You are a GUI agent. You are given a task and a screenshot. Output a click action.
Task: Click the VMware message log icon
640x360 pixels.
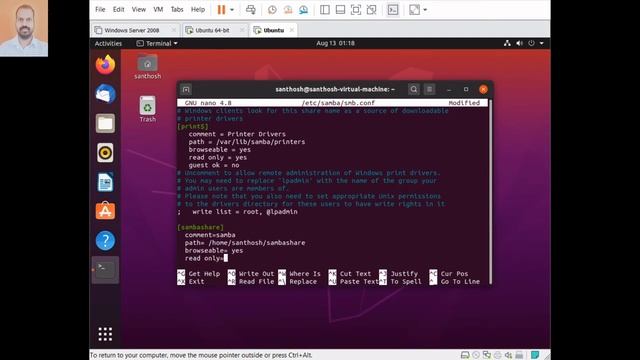[x=535, y=355]
